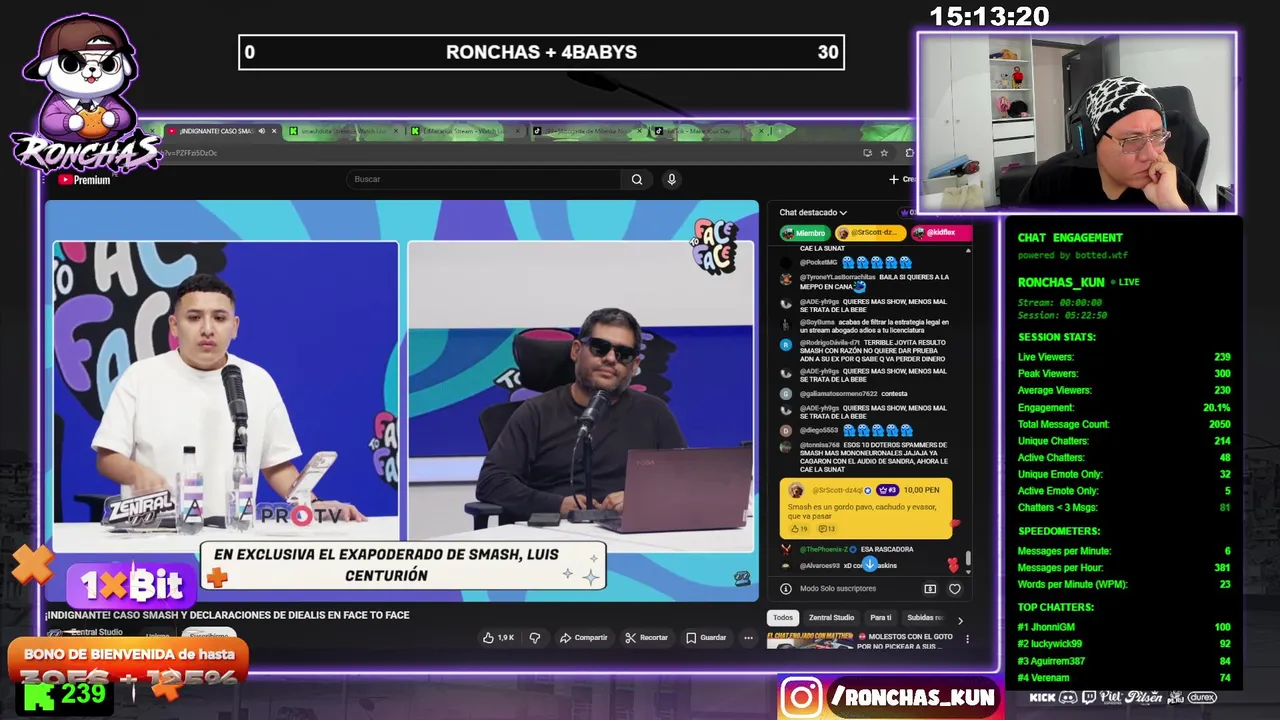Screen dimensions: 1280x720
Task: Open the video's three-dot more actions menu
Action: pyautogui.click(x=748, y=638)
